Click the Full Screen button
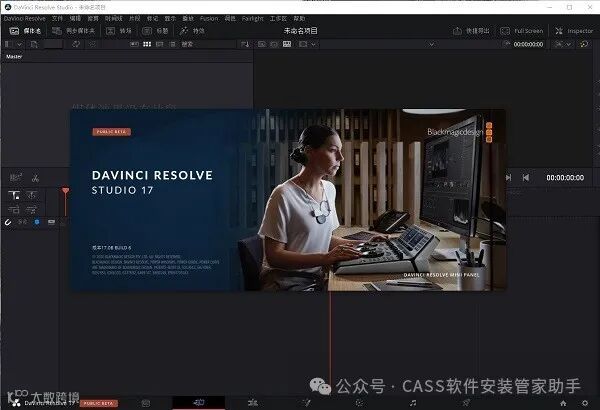The image size is (600, 410). click(x=522, y=31)
